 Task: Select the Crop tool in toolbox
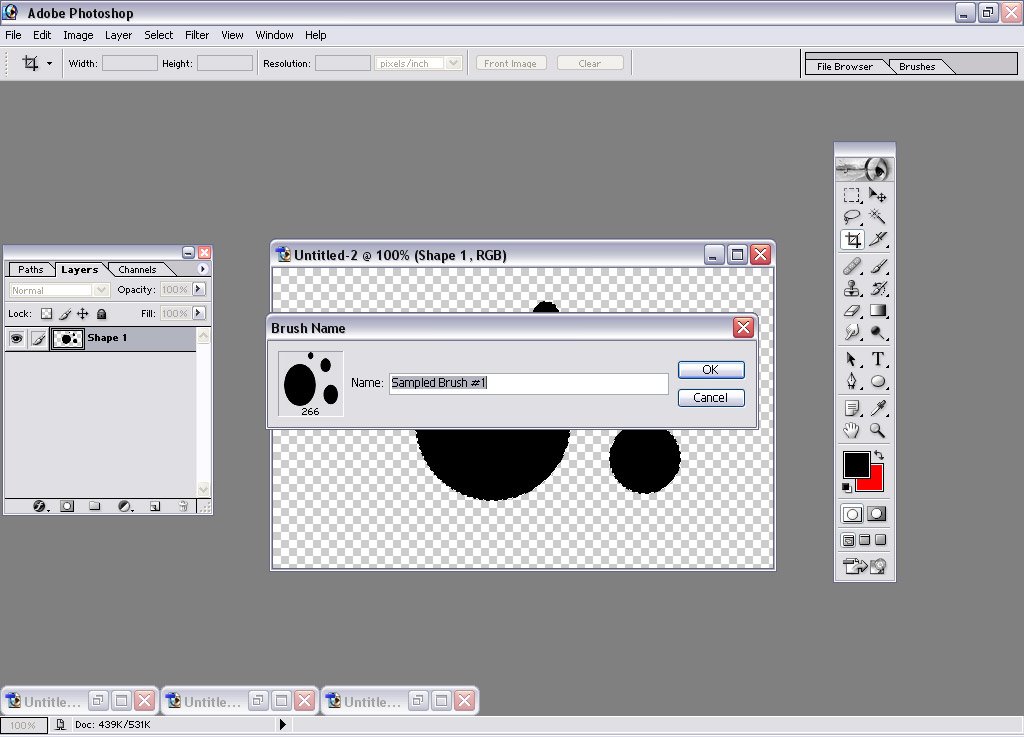click(x=852, y=240)
